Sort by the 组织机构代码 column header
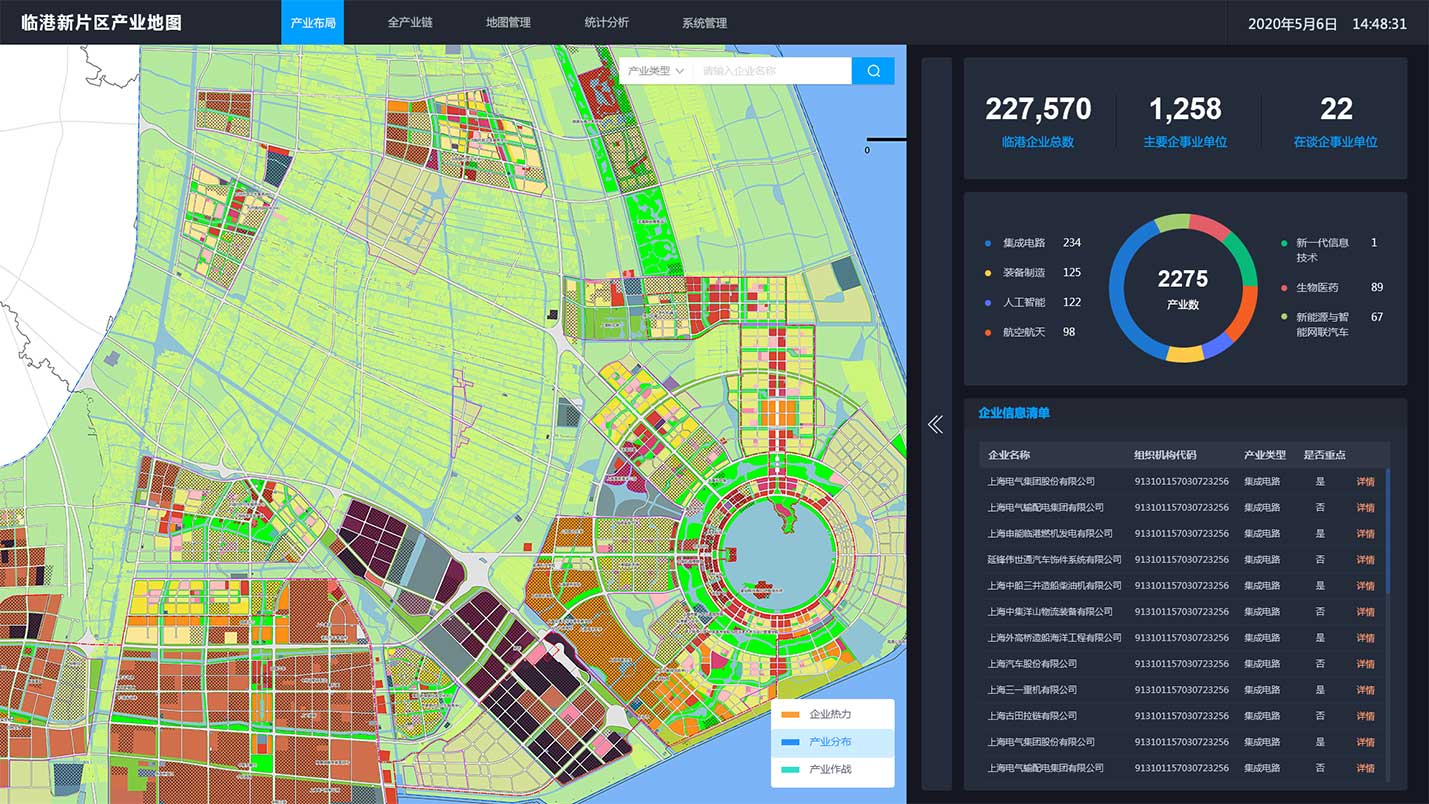 pos(1165,455)
